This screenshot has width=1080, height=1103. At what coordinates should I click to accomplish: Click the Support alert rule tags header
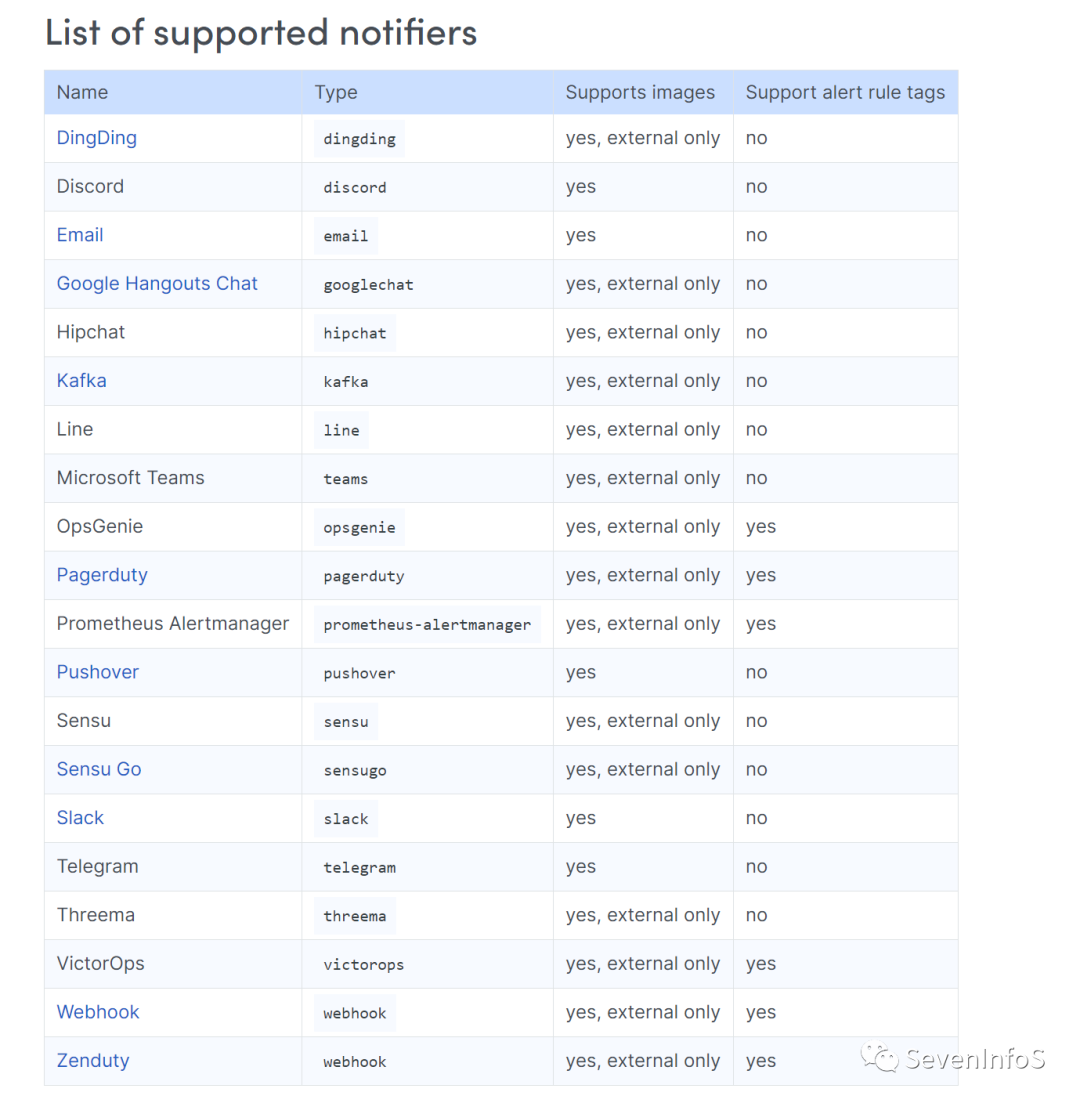845,92
